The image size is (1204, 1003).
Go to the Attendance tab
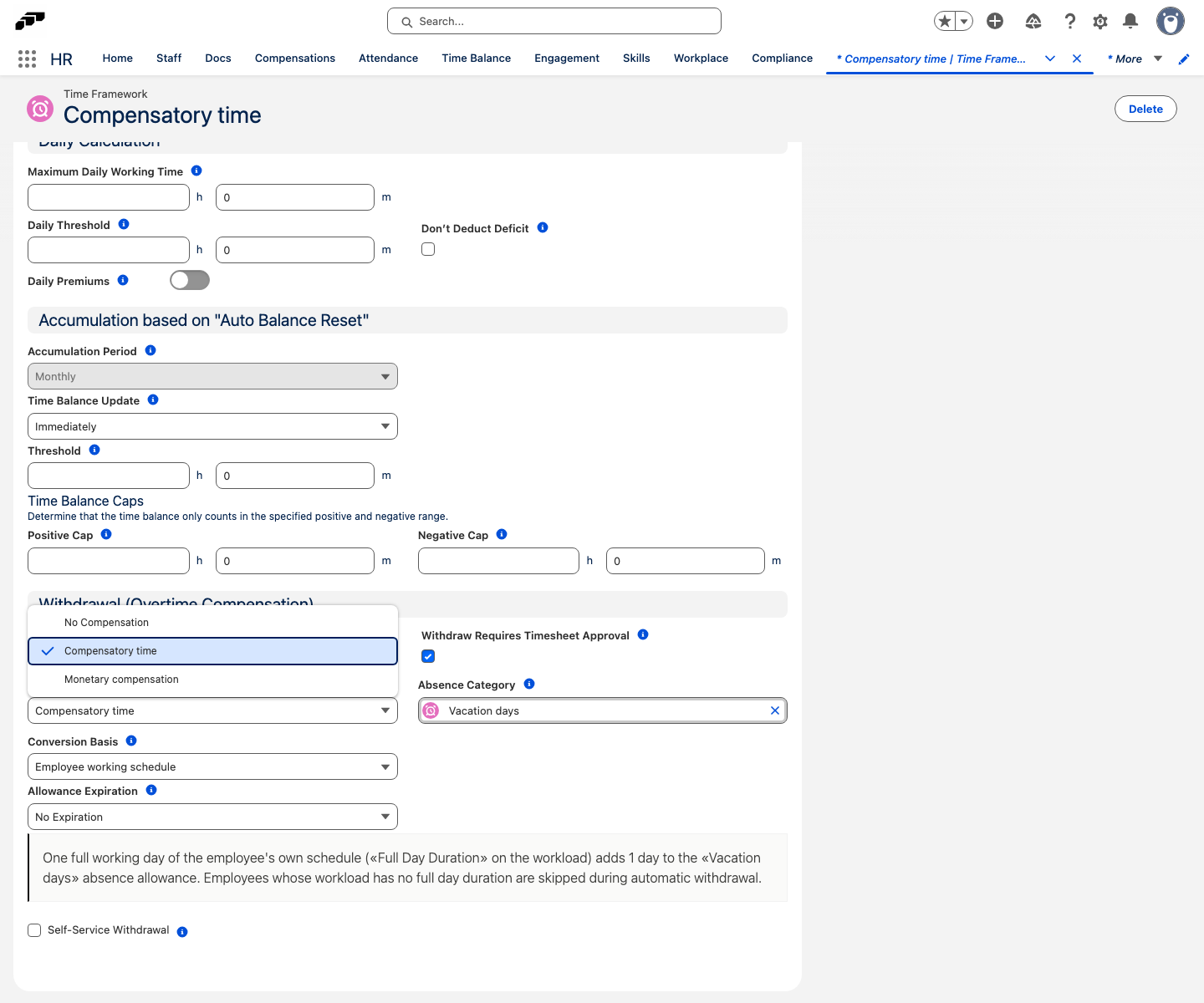coord(388,59)
